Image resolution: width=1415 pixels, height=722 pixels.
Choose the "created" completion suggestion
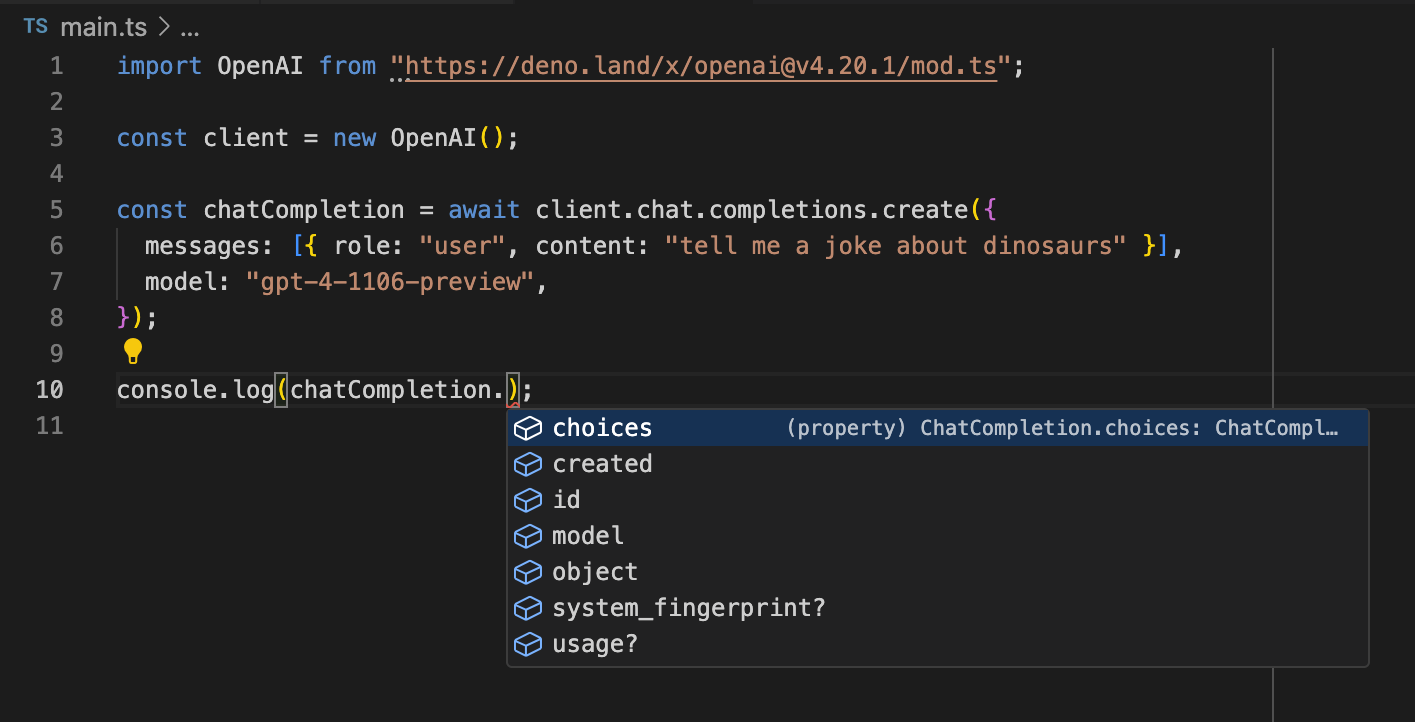[x=602, y=463]
